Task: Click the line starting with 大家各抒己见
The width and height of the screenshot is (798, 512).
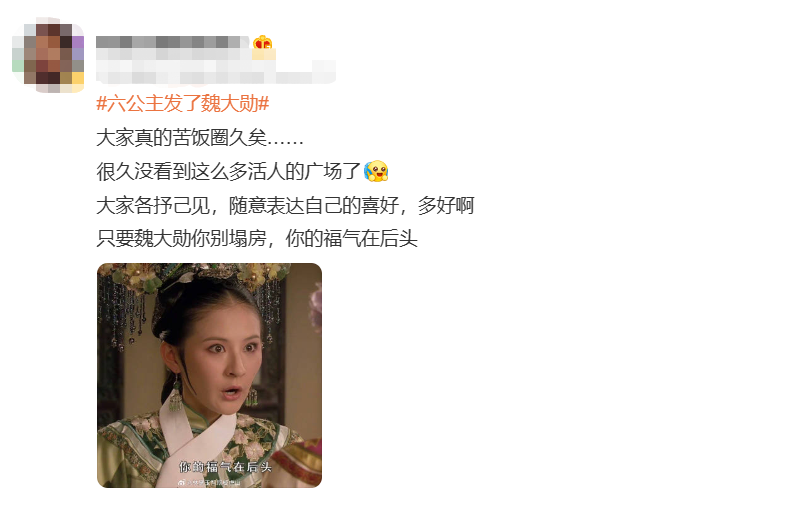Action: [285, 205]
